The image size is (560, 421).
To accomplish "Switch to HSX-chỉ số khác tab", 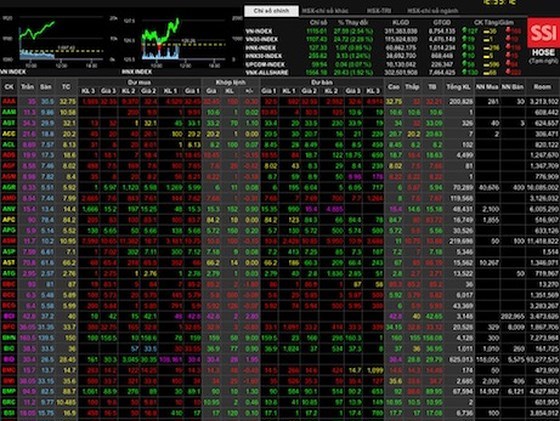I will tap(325, 11).
